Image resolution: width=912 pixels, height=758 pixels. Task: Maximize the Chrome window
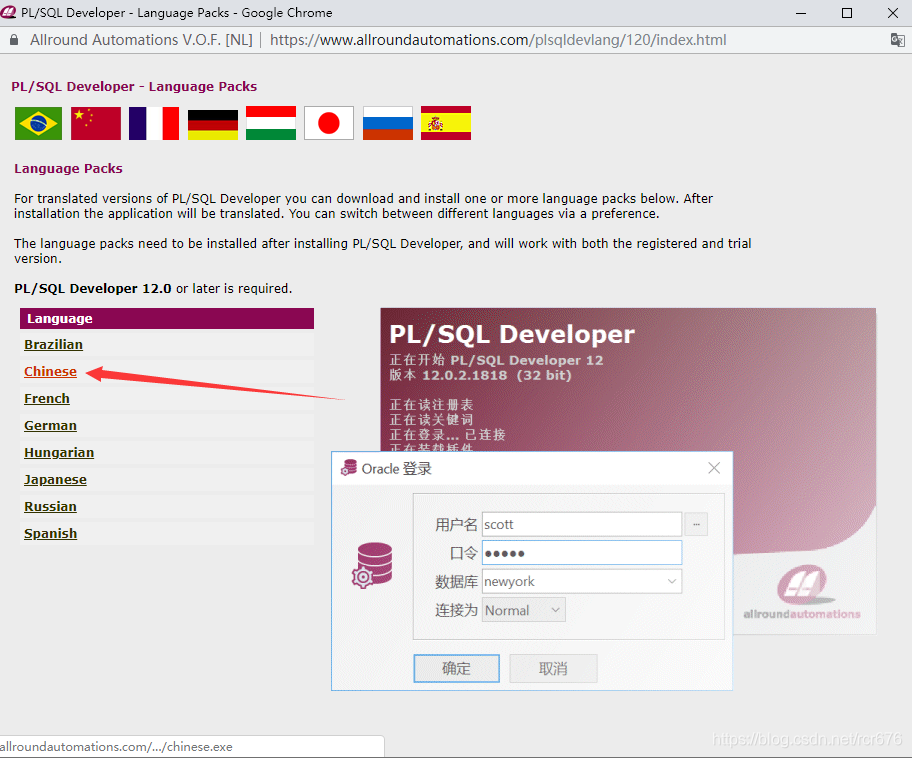[x=847, y=13]
